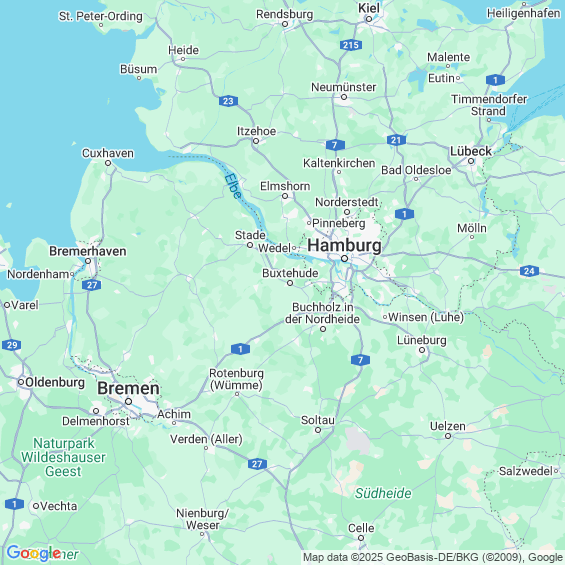Click the A23 highway shield
Image resolution: width=565 pixels, height=565 pixels.
tap(228, 101)
